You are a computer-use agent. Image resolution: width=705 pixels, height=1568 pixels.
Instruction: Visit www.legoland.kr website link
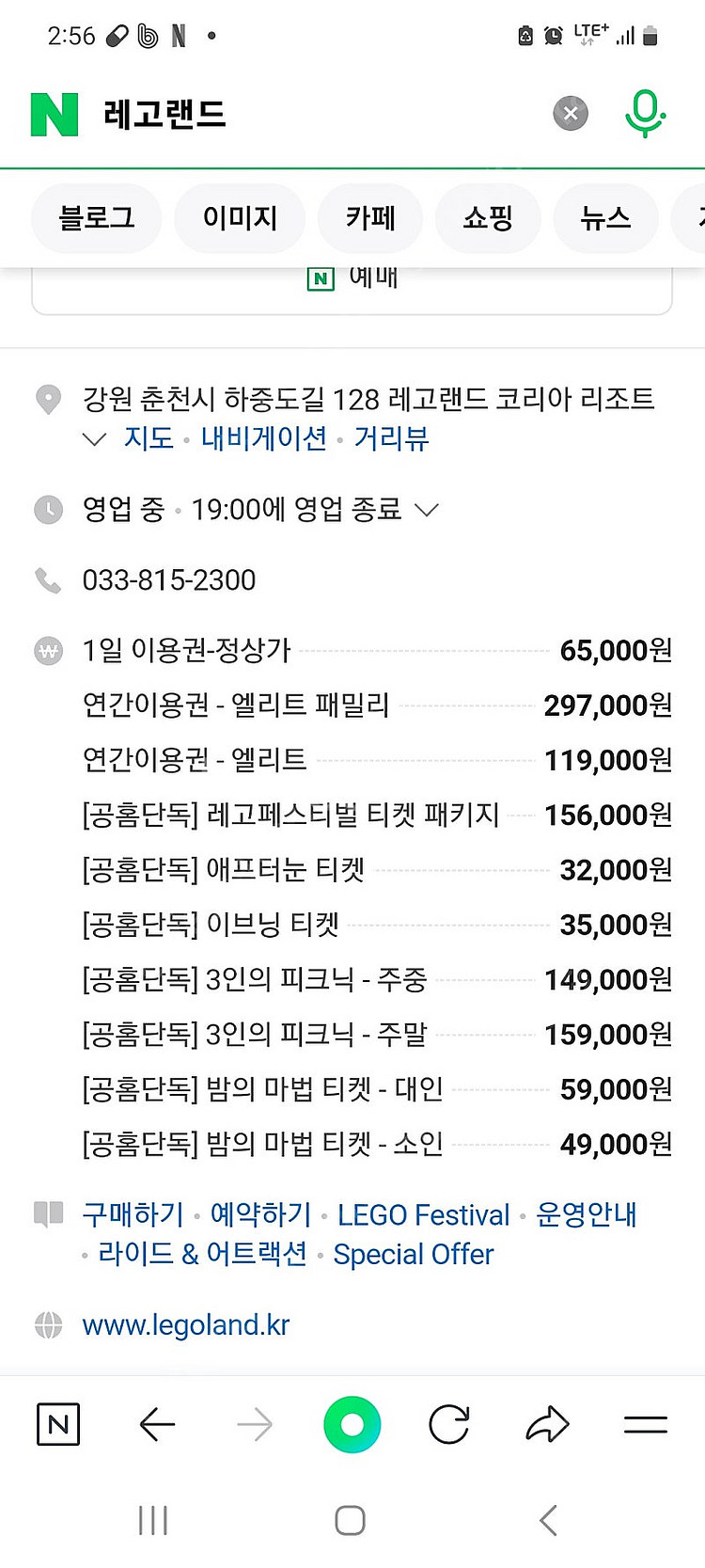186,1325
